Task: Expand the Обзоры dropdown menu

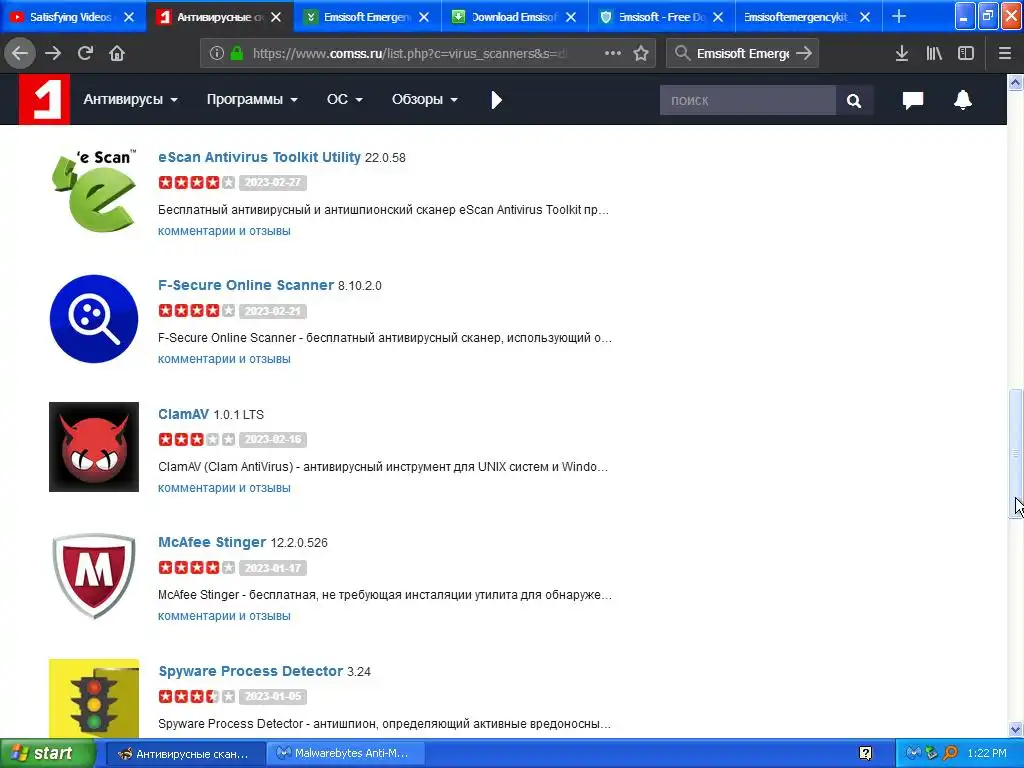Action: pos(424,99)
